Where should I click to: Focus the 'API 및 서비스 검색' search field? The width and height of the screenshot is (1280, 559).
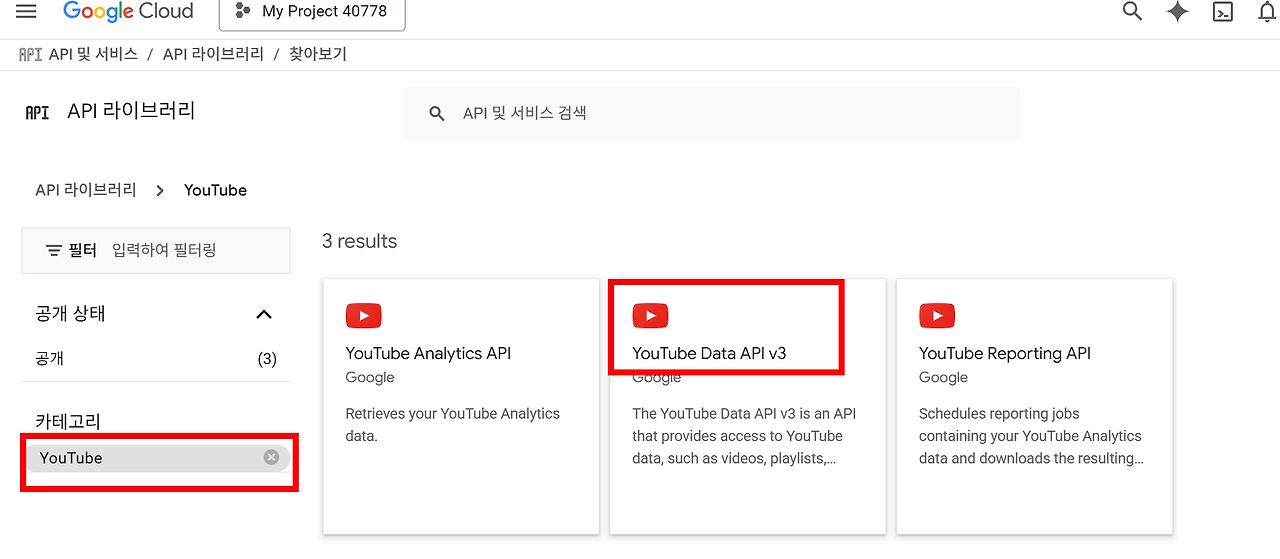(711, 113)
